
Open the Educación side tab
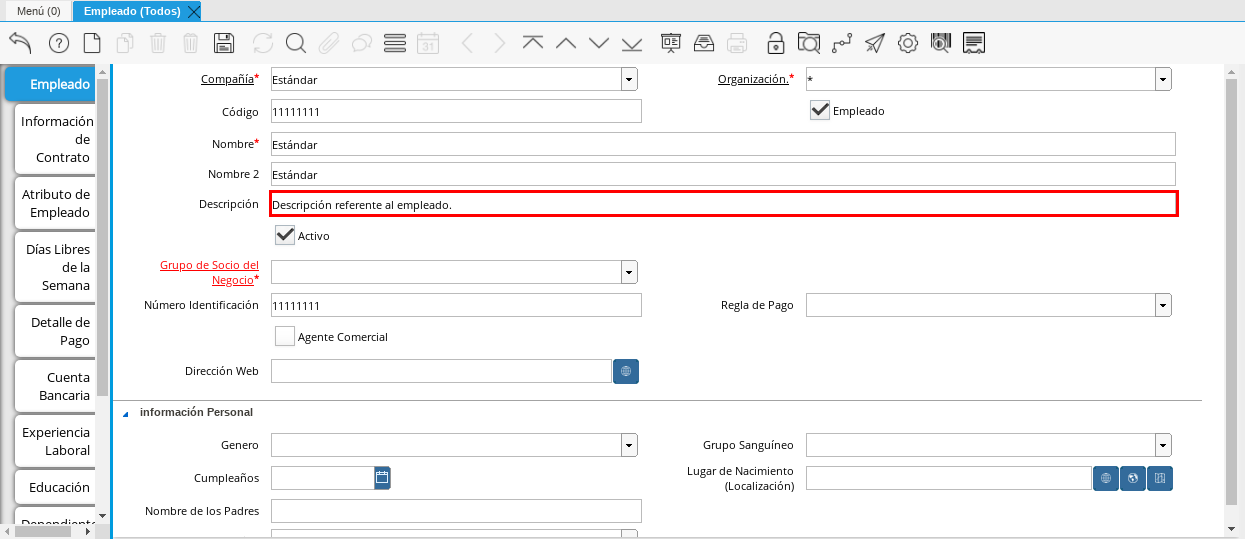pos(56,487)
